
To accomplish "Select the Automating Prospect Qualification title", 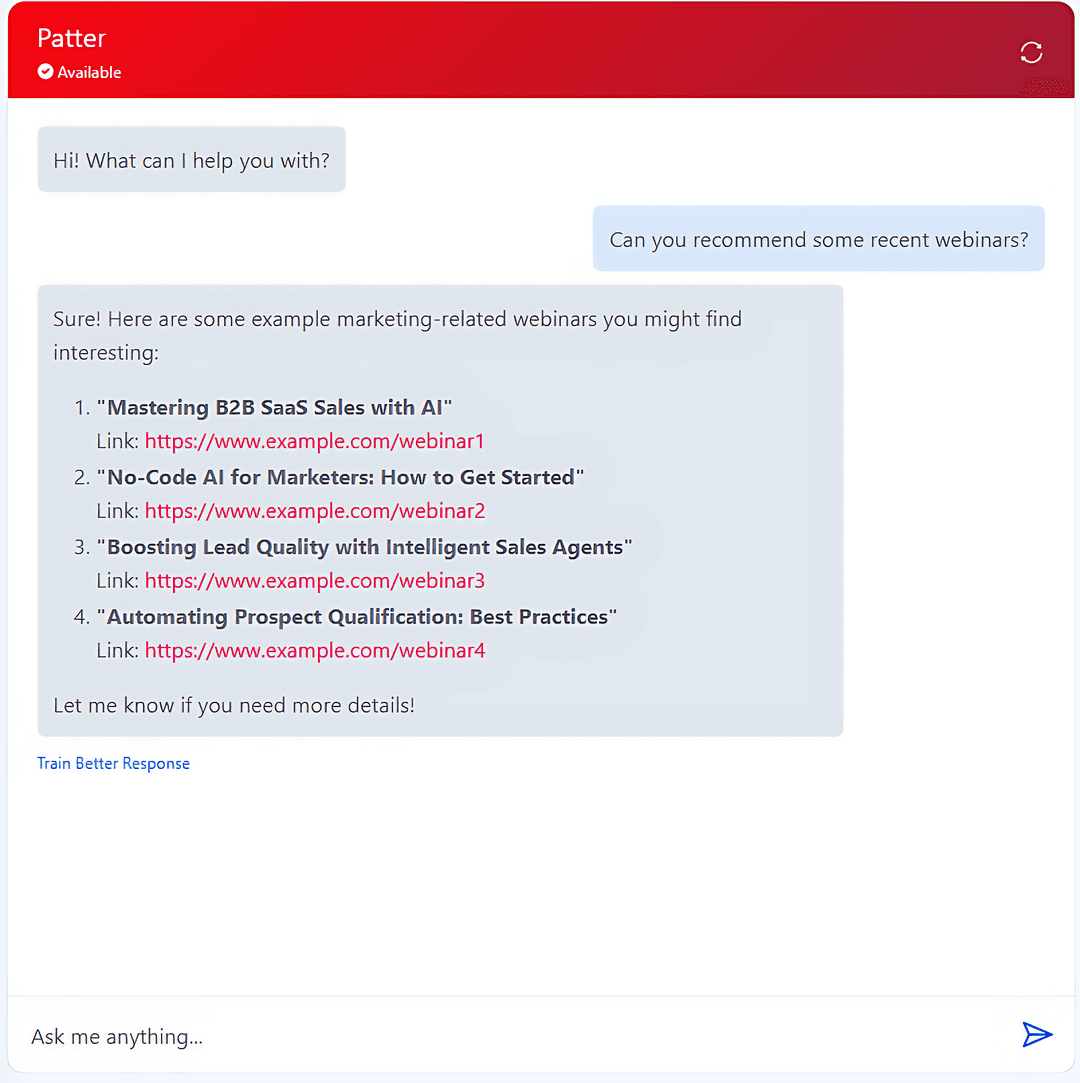I will (358, 617).
